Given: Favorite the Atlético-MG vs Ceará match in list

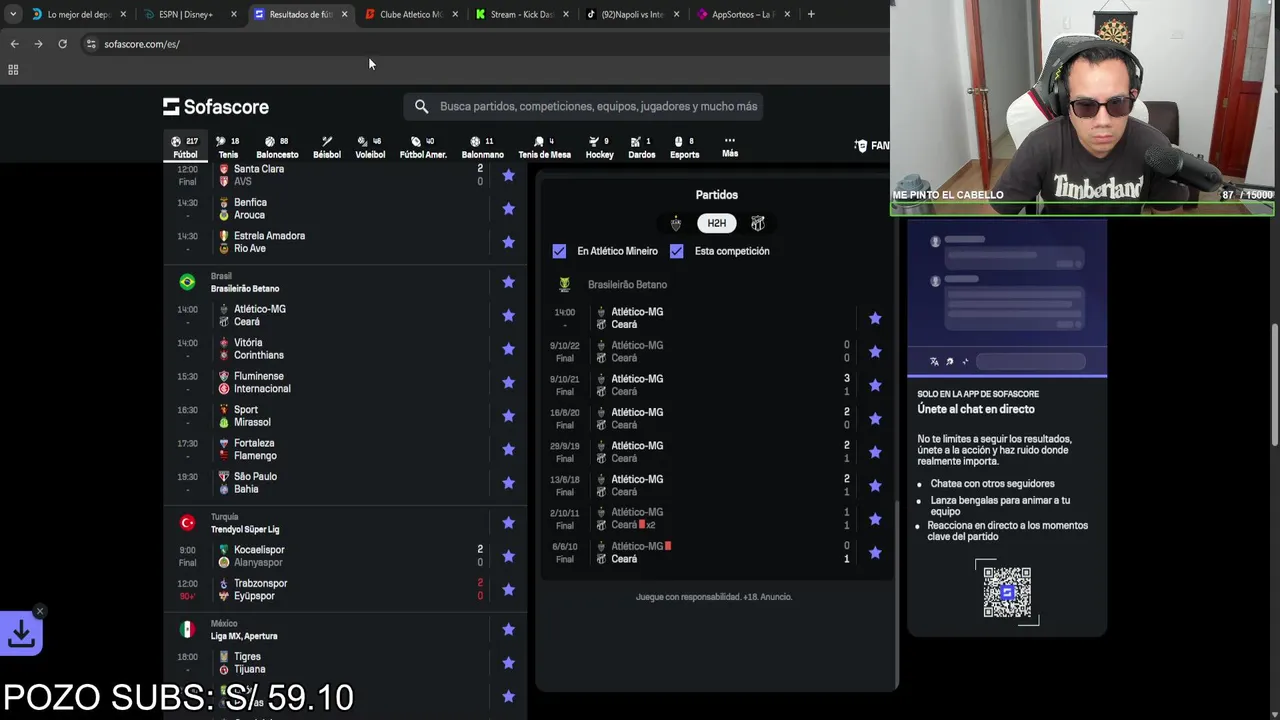Looking at the screenshot, I should (508, 315).
